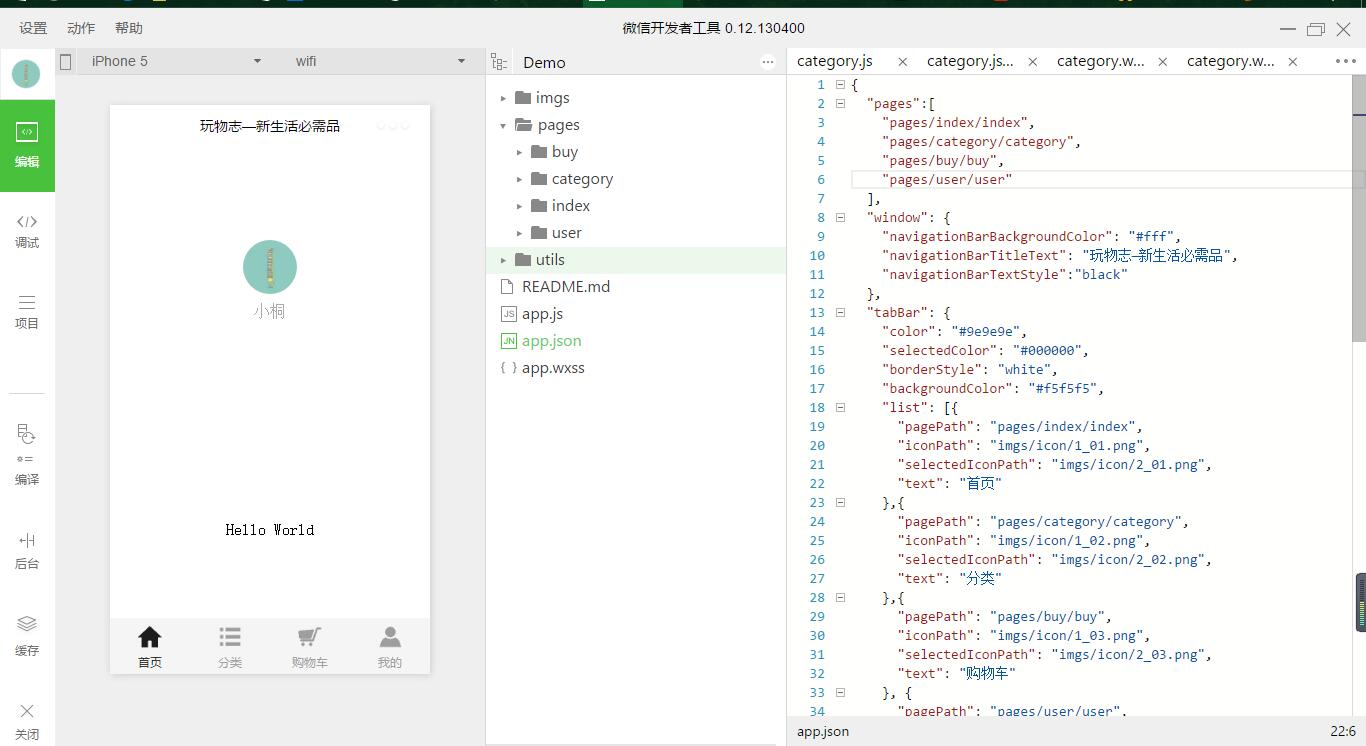Click the app.json status bar filename
The width and height of the screenshot is (1366, 746).
click(x=823, y=731)
